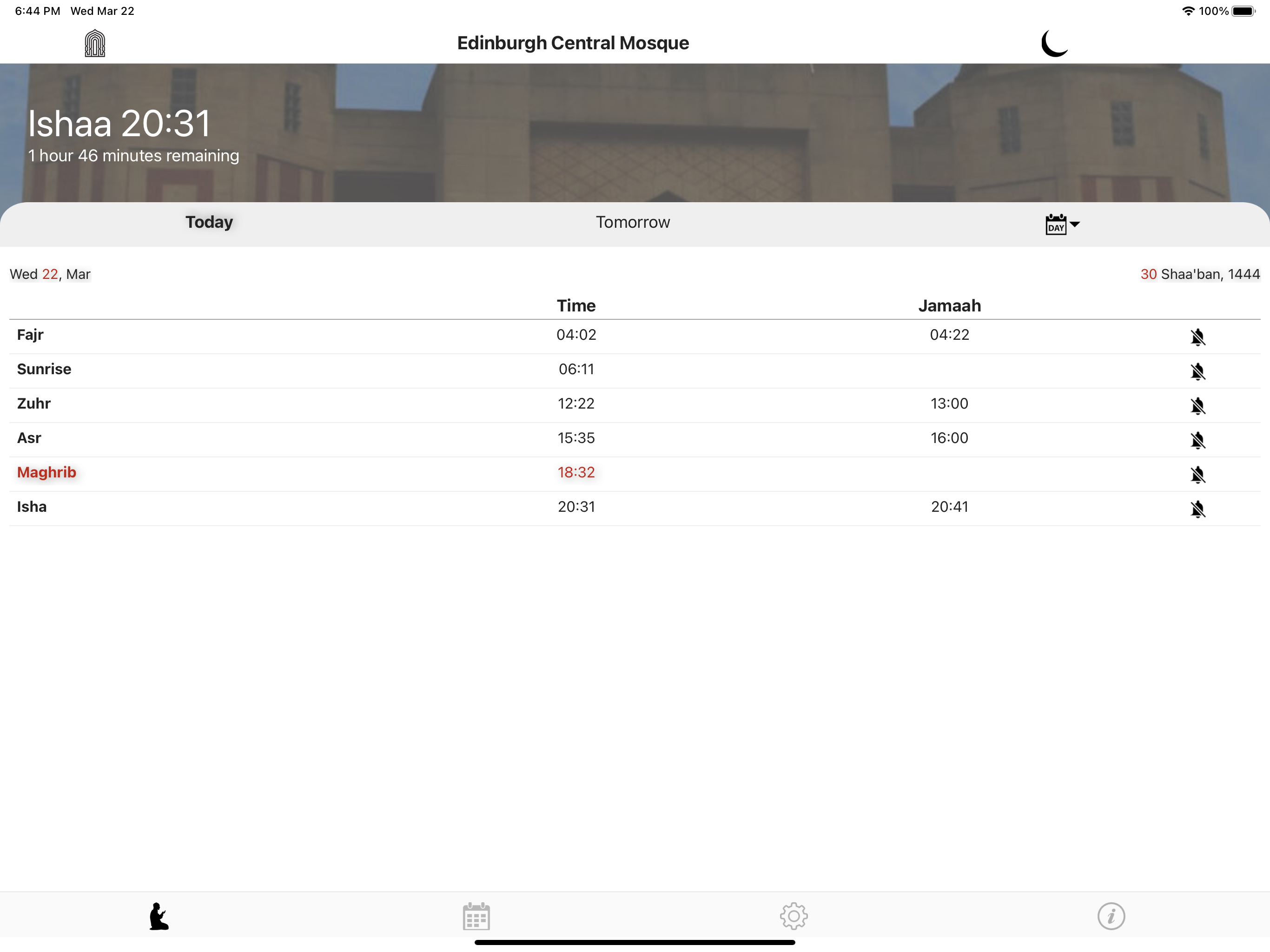This screenshot has height=952, width=1270.
Task: Open the prayer times tab icon
Action: [159, 916]
